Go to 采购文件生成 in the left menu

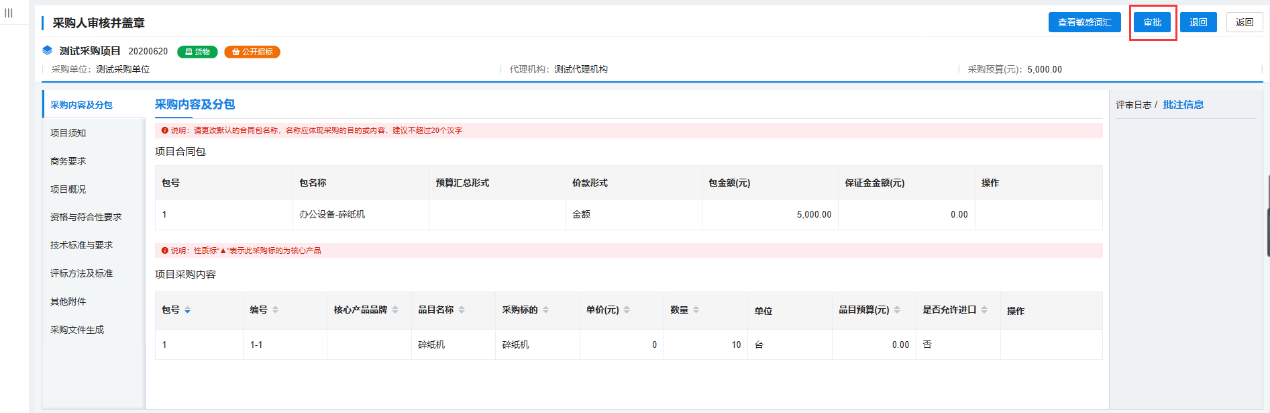pos(77,329)
